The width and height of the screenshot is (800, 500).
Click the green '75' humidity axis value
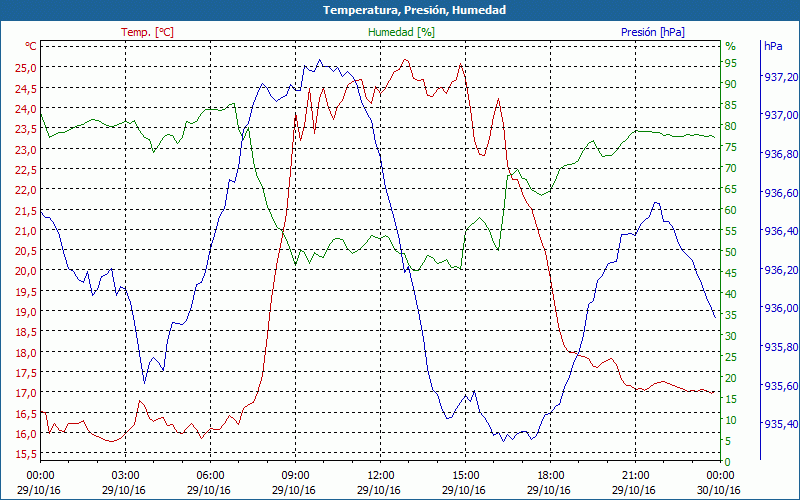[x=731, y=147]
